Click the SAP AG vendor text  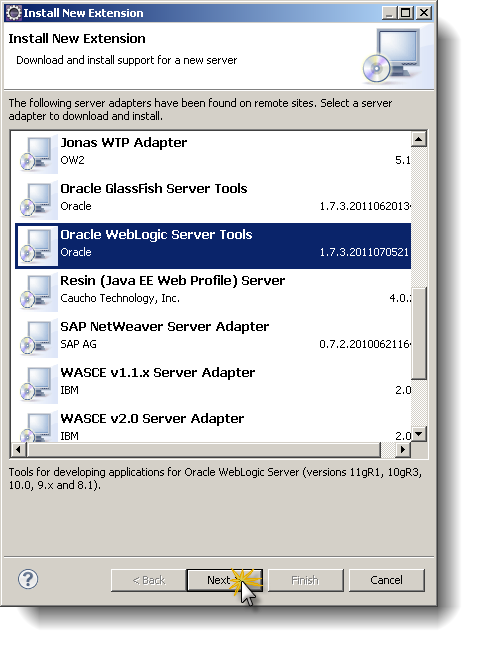coord(78,344)
